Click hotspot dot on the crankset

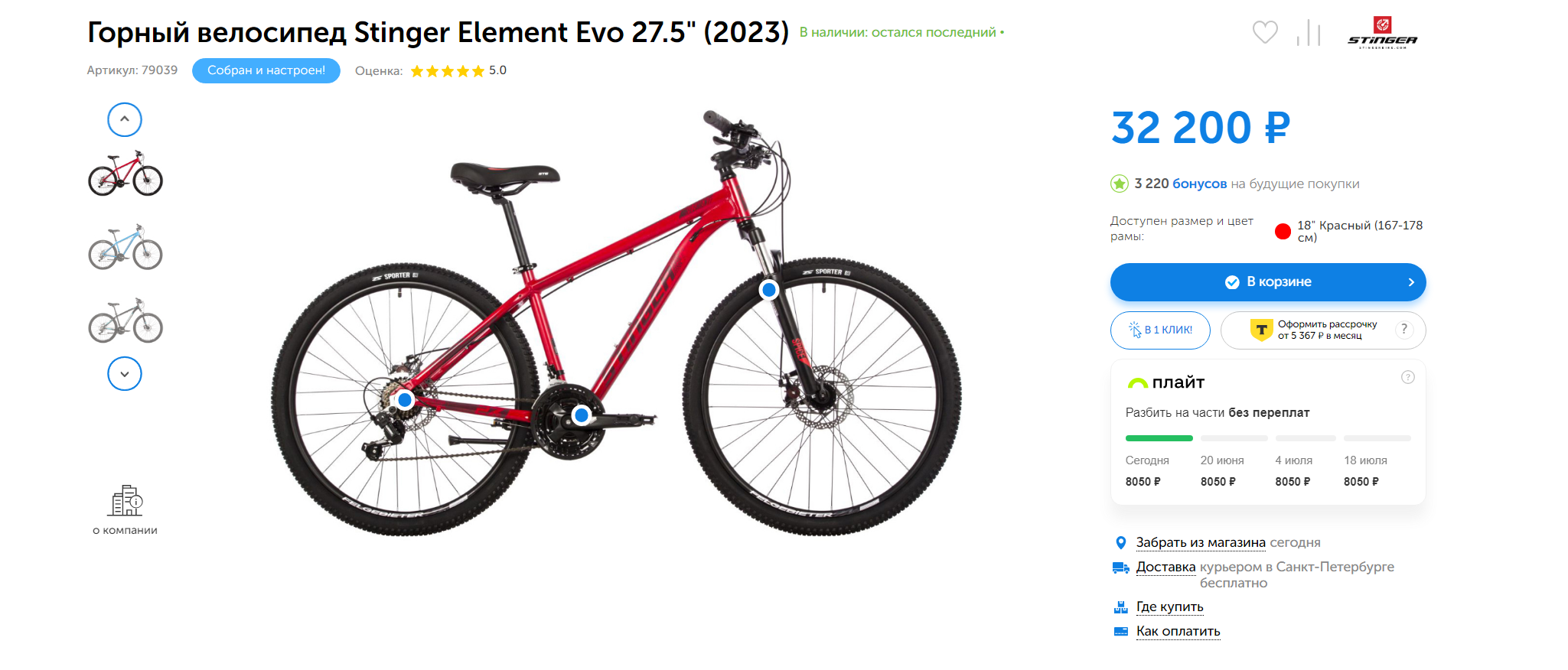pyautogui.click(x=582, y=415)
